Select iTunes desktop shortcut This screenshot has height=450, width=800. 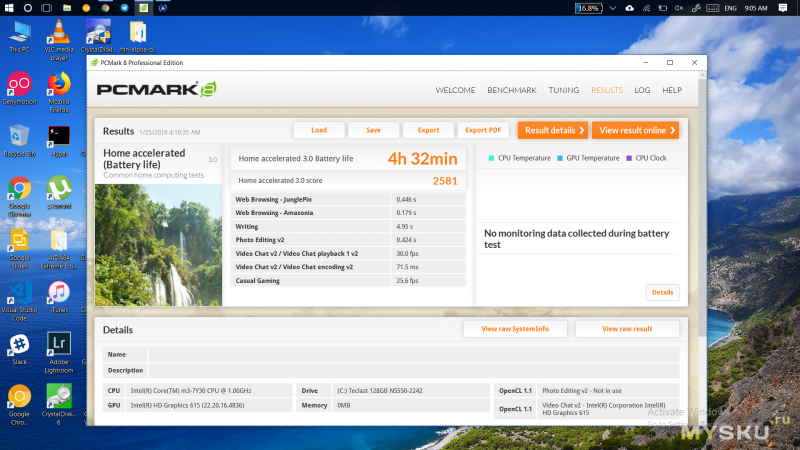pyautogui.click(x=59, y=297)
